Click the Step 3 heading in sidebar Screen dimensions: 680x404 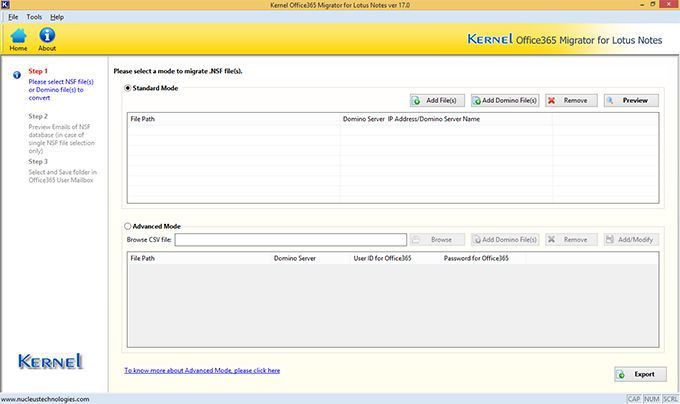(38, 161)
